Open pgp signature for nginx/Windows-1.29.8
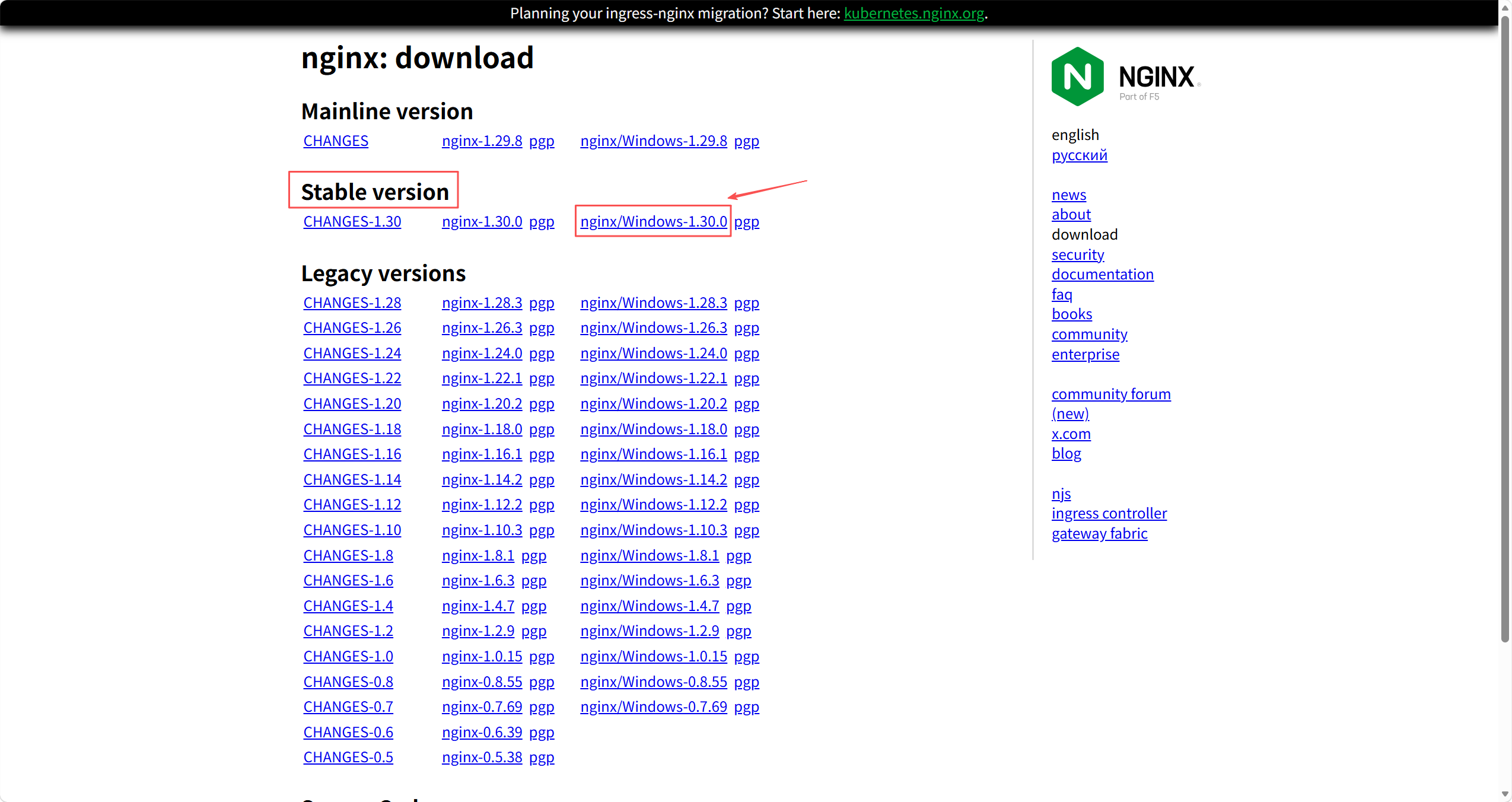Image resolution: width=1512 pixels, height=802 pixels. pos(746,141)
